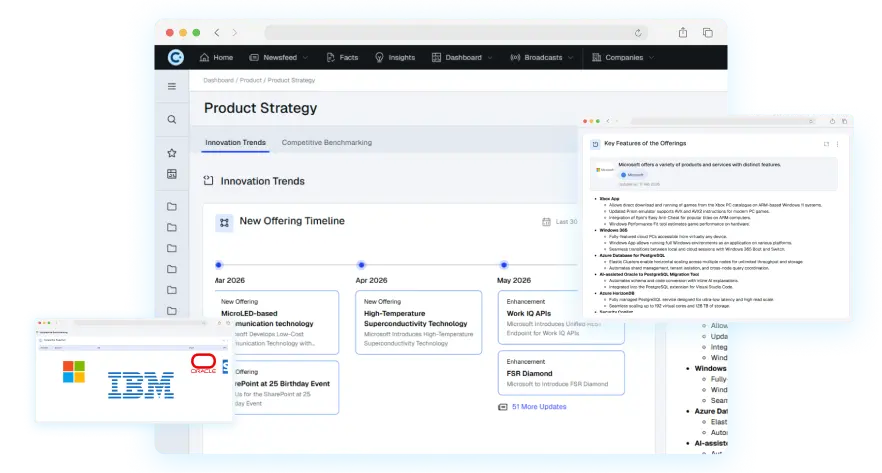The width and height of the screenshot is (882, 473).
Task: Switch to the Competitive Benchmarking tab
Action: [327, 142]
